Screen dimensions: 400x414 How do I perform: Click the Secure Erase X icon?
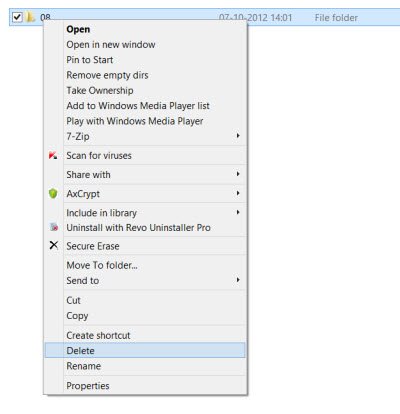(x=54, y=245)
